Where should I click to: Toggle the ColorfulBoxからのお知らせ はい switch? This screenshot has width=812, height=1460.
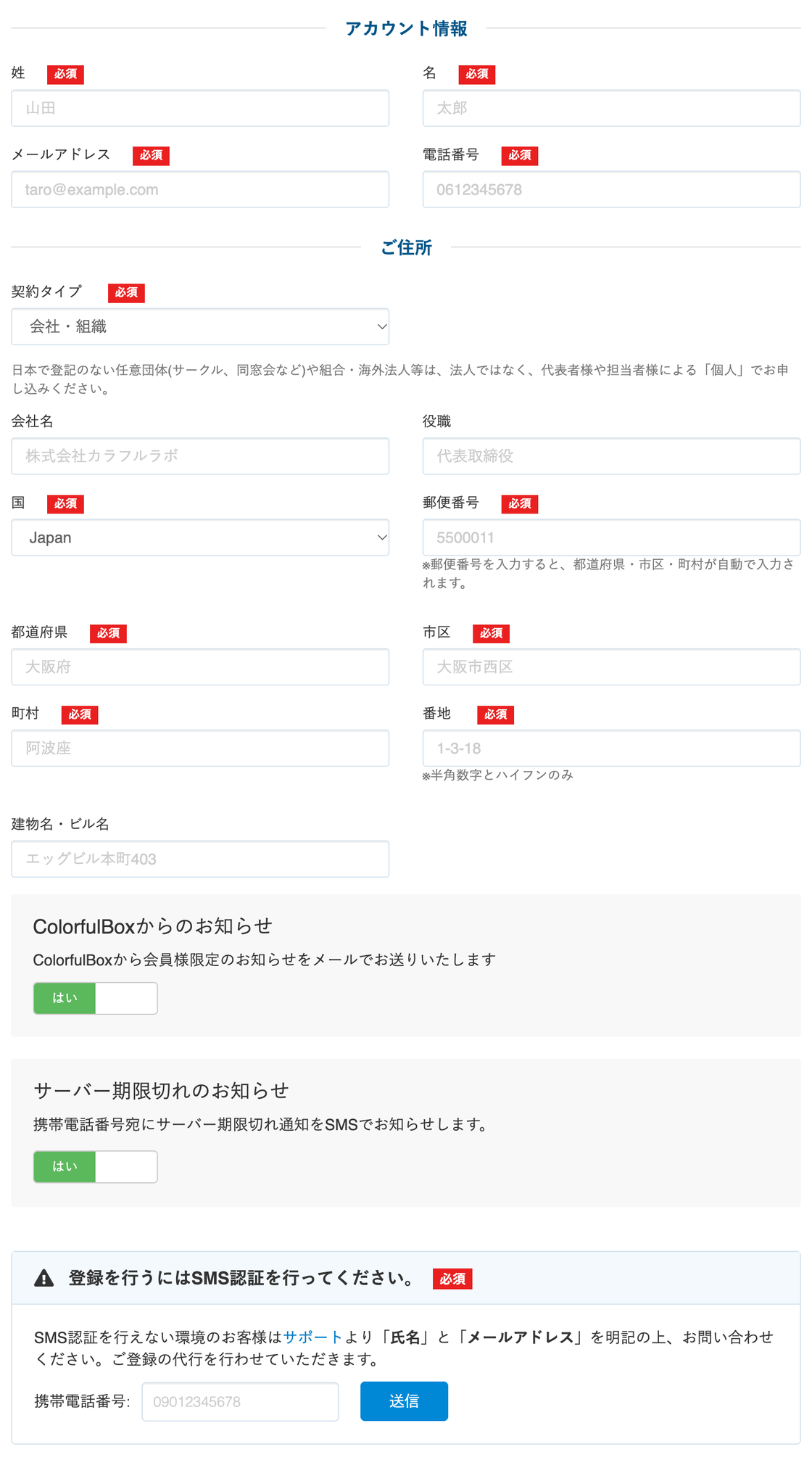[95, 998]
